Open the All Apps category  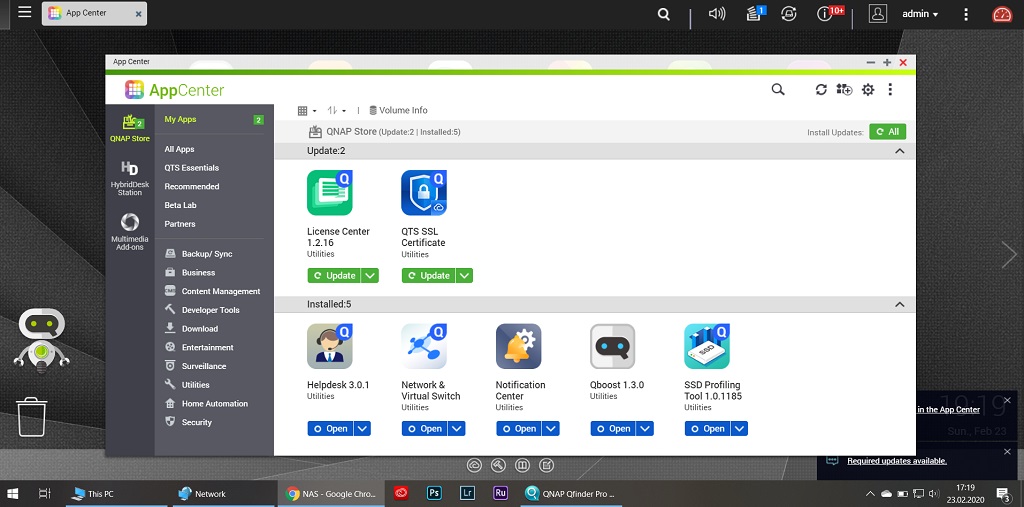click(180, 149)
